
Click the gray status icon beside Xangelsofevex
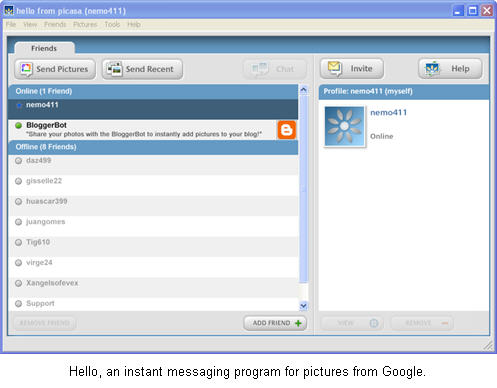pyautogui.click(x=19, y=283)
